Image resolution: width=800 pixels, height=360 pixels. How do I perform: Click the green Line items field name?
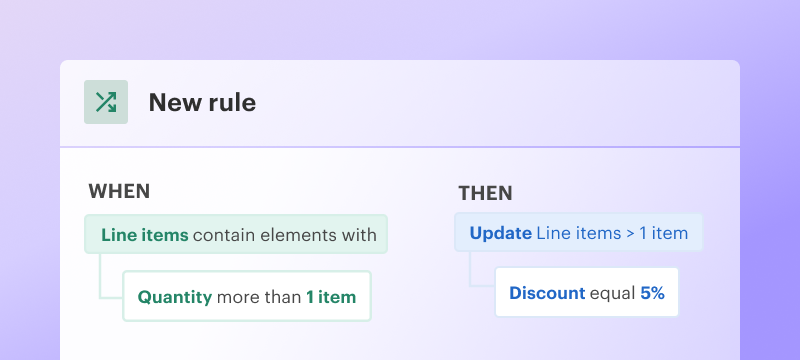(145, 235)
